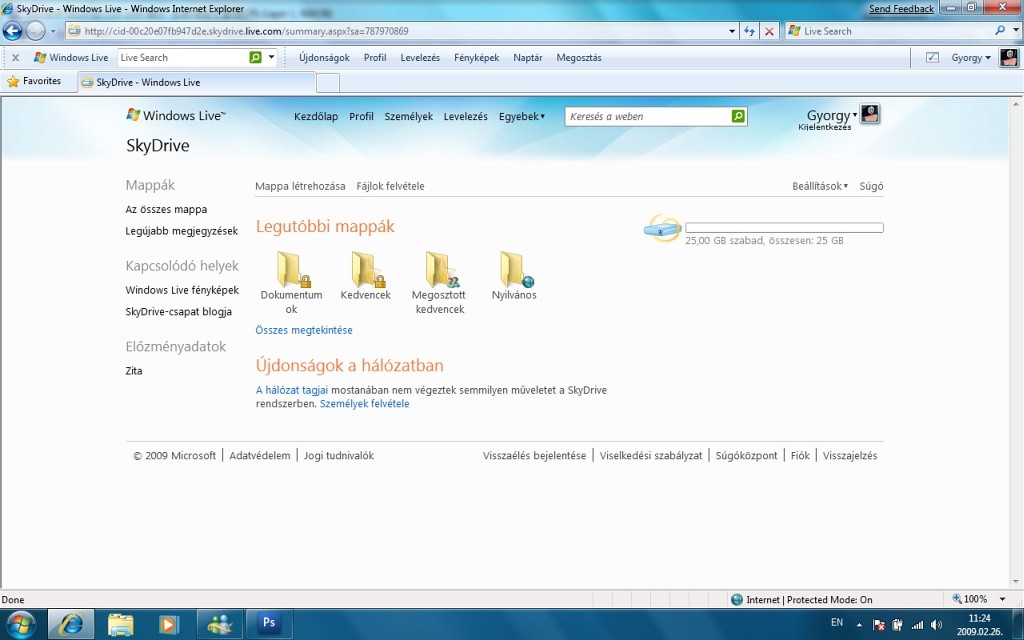
Task: Click Összes megtekintése link
Action: [x=304, y=330]
